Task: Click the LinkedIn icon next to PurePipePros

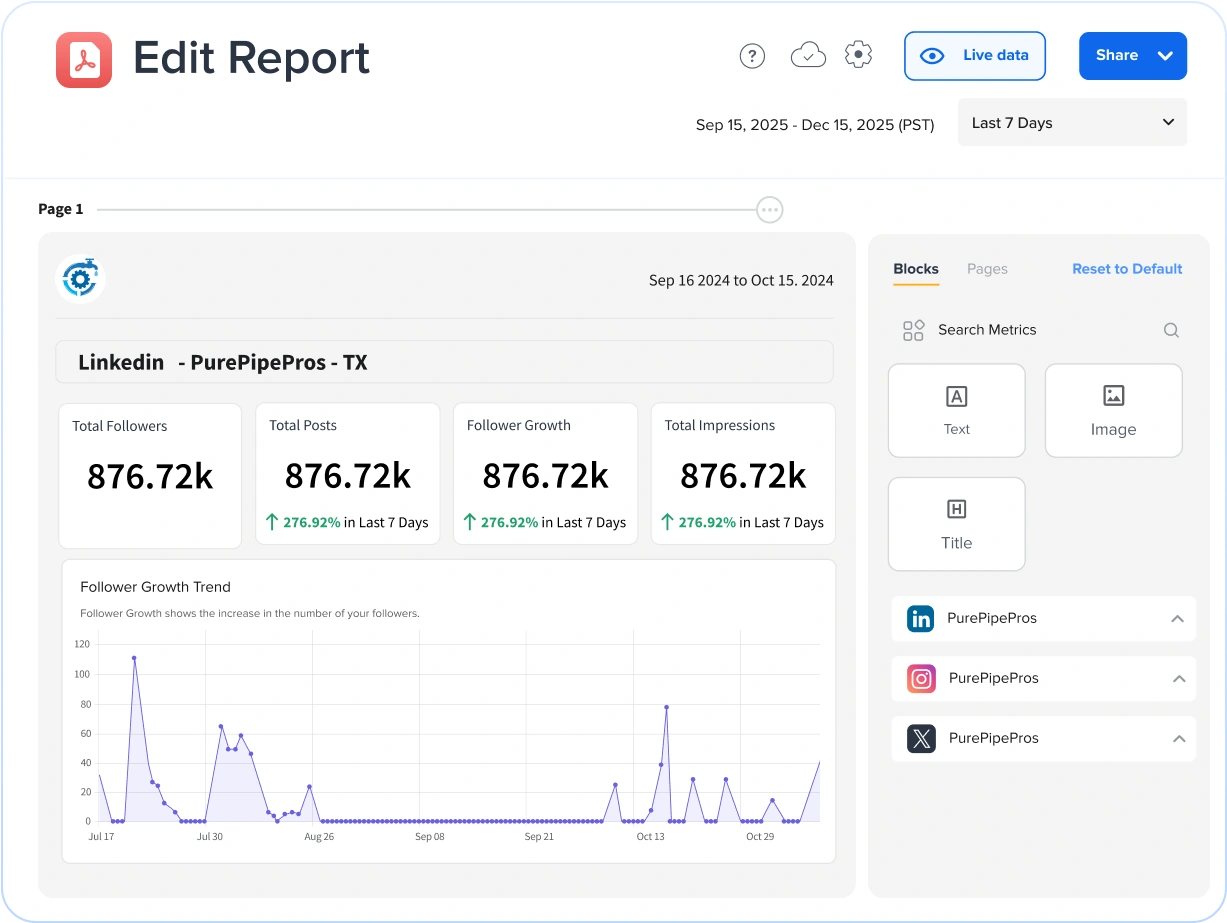Action: click(920, 618)
